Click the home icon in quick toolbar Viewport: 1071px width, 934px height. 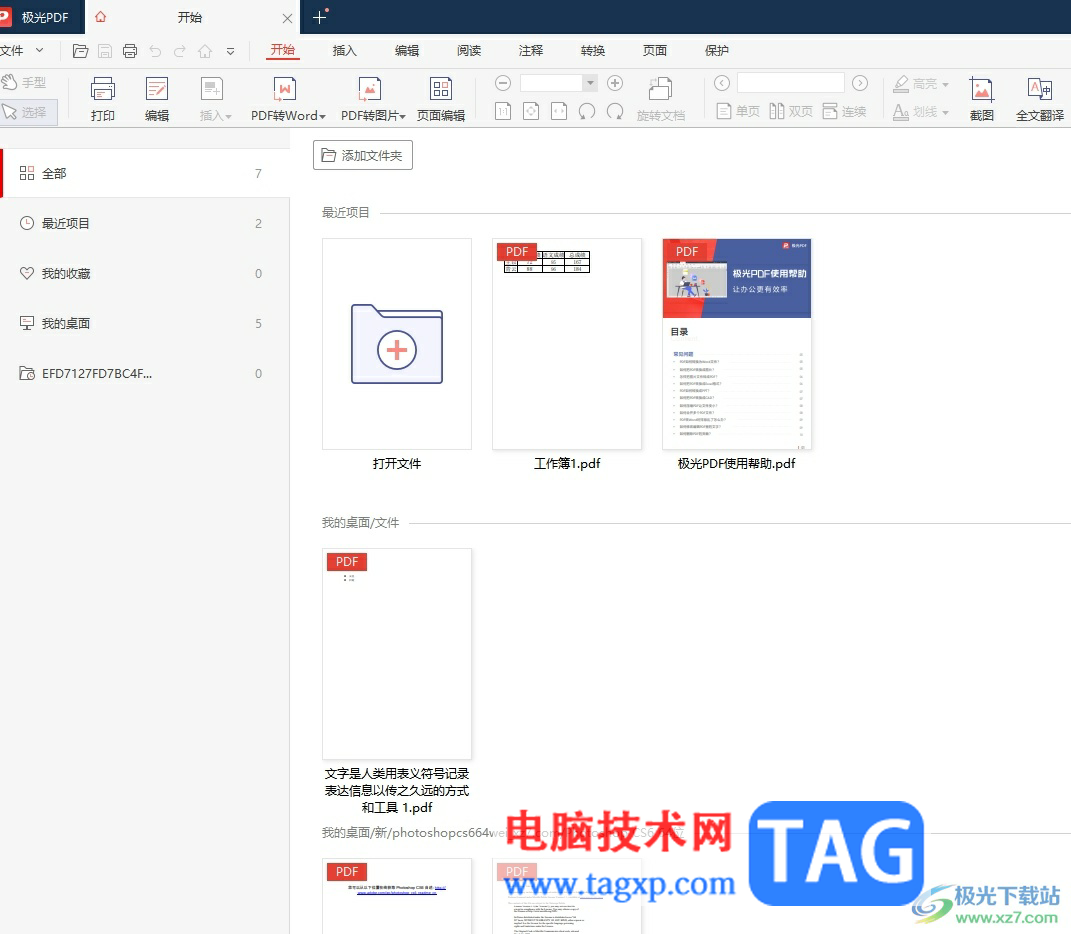tap(205, 51)
